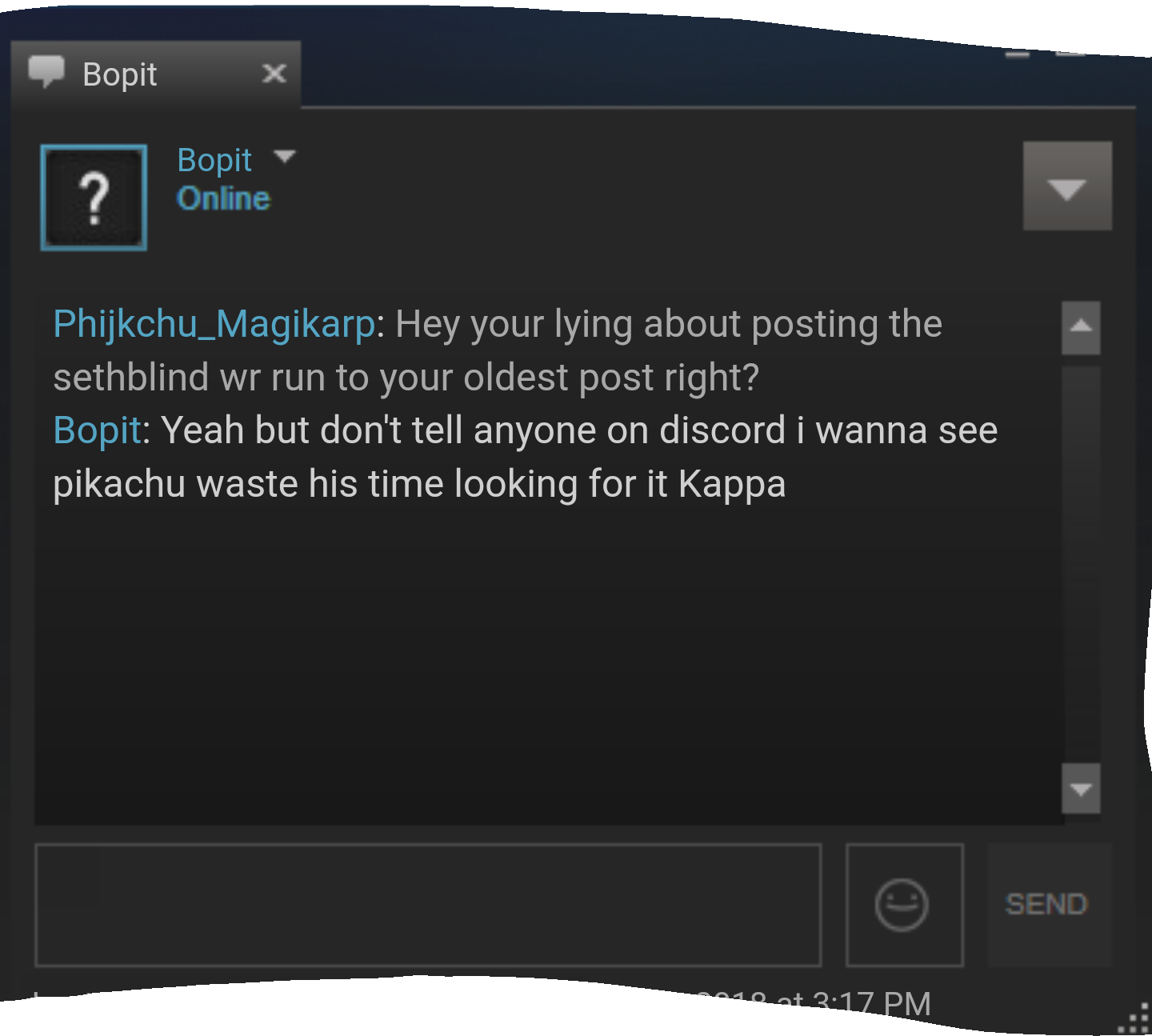This screenshot has width=1152, height=1036.
Task: Click the scrollbar up arrow in chat
Action: pos(1081,327)
